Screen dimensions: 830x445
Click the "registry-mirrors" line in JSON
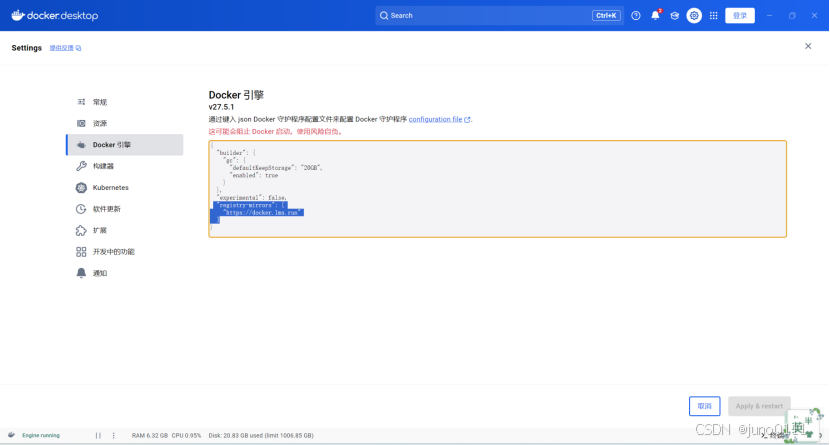pos(251,205)
